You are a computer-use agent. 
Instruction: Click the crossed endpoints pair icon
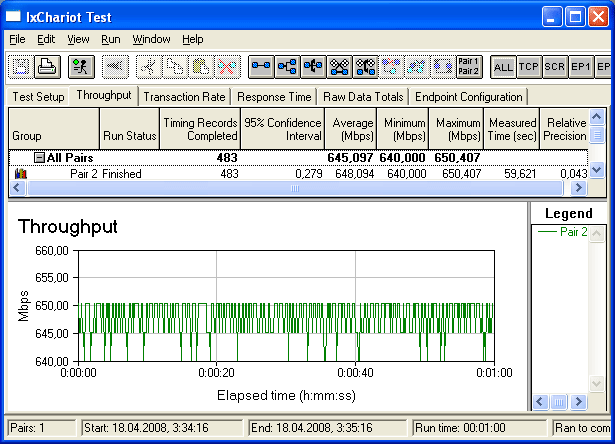[339, 67]
